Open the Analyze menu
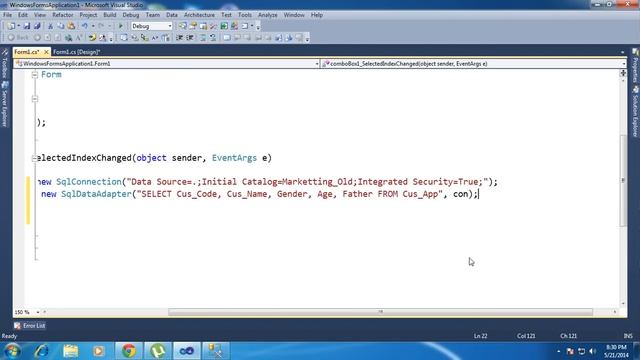The height and width of the screenshot is (360, 640). [x=267, y=15]
